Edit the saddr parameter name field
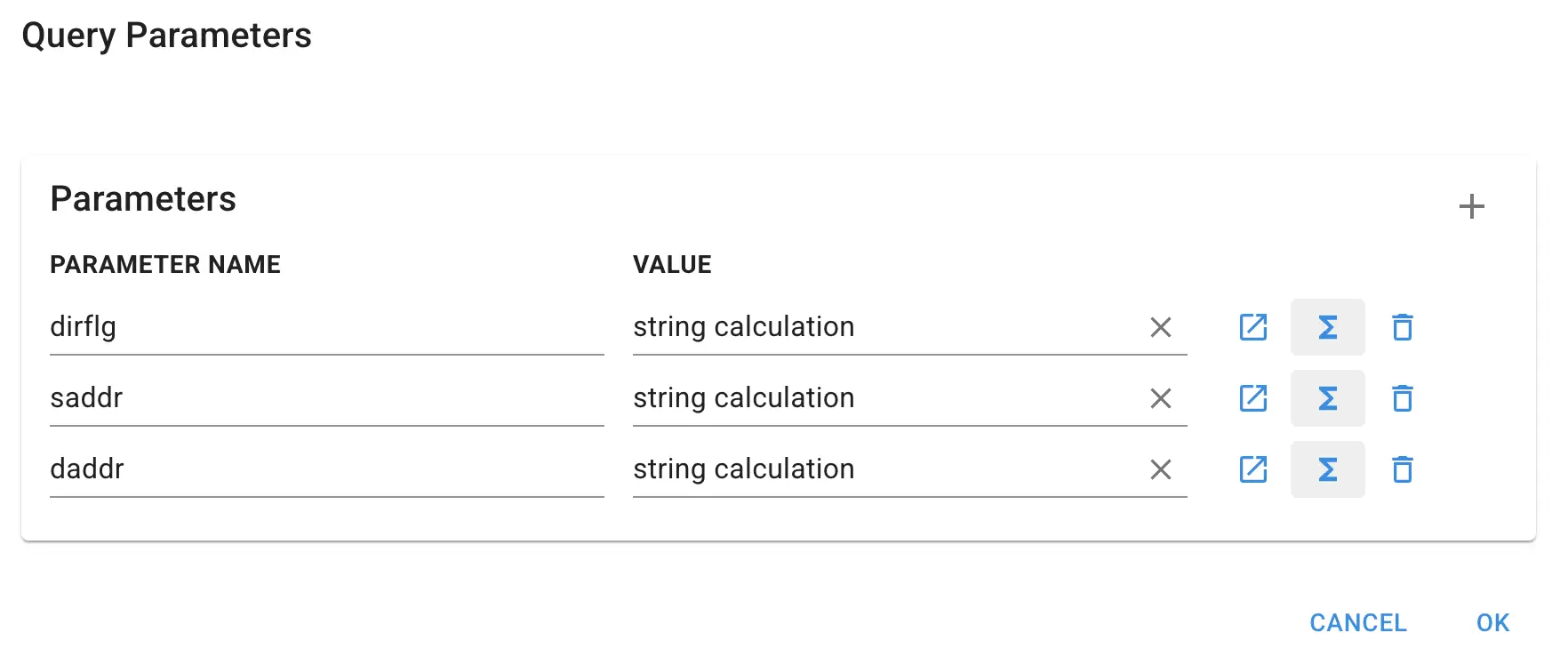This screenshot has width=1568, height=649. (267, 398)
